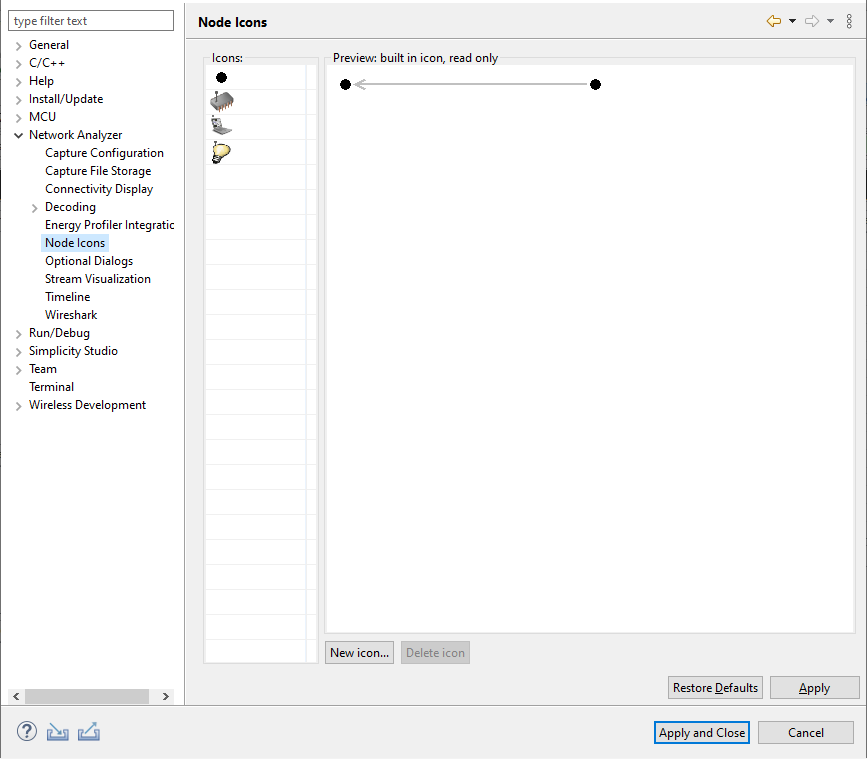Open the view menu via vertical ellipsis icon

[x=851, y=20]
